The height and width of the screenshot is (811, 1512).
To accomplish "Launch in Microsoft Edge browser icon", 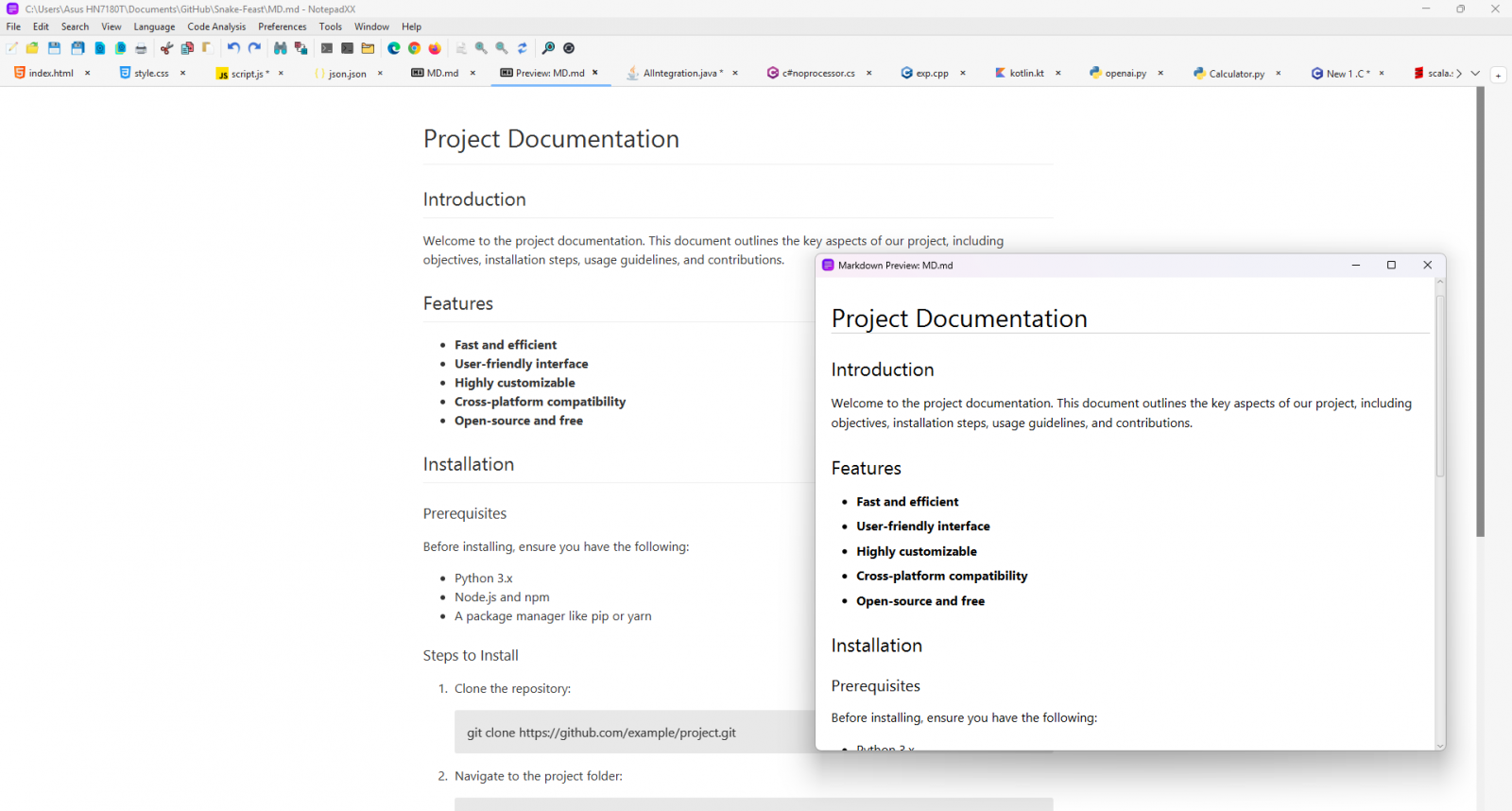I will click(394, 48).
